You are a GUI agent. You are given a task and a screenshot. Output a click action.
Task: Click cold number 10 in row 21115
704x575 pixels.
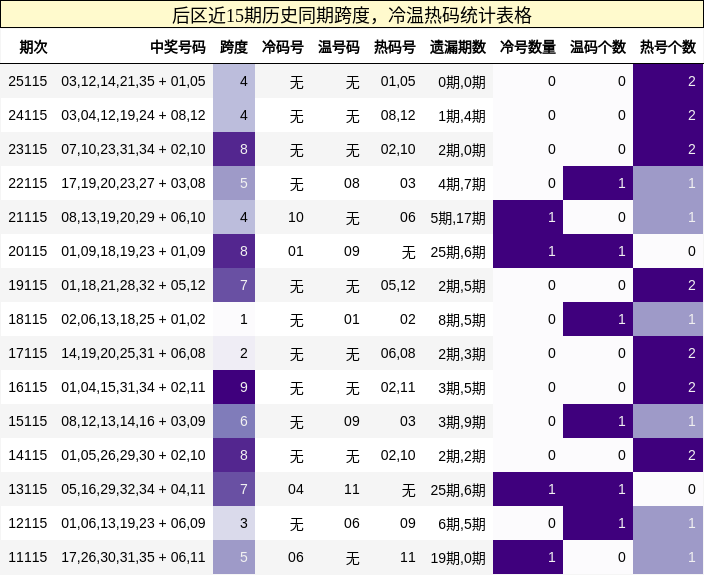[296, 217]
